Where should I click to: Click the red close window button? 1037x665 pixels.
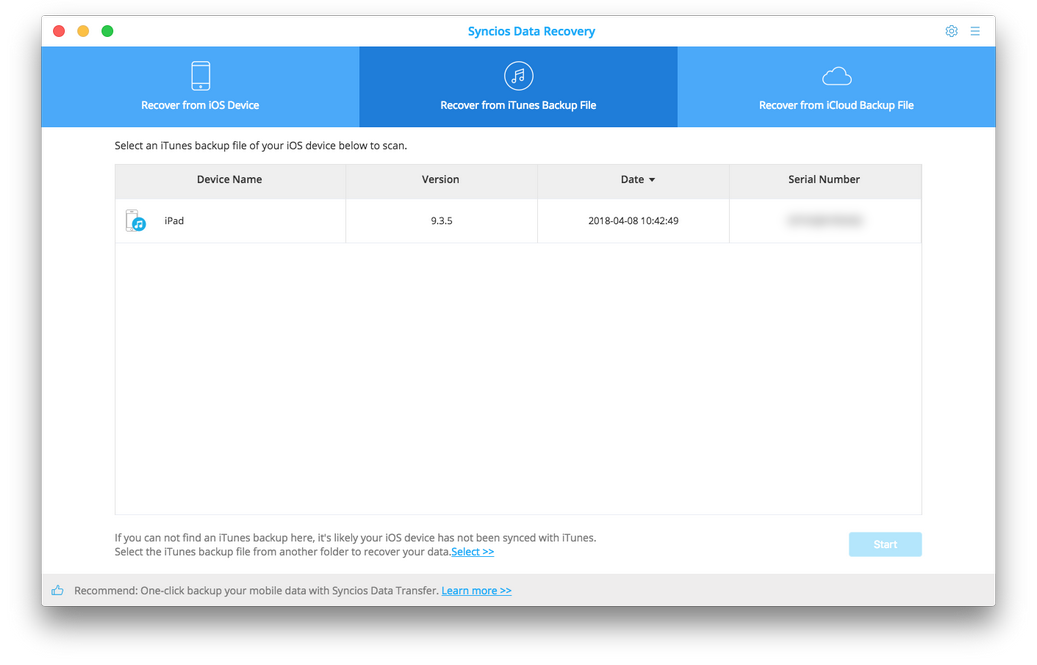point(59,31)
